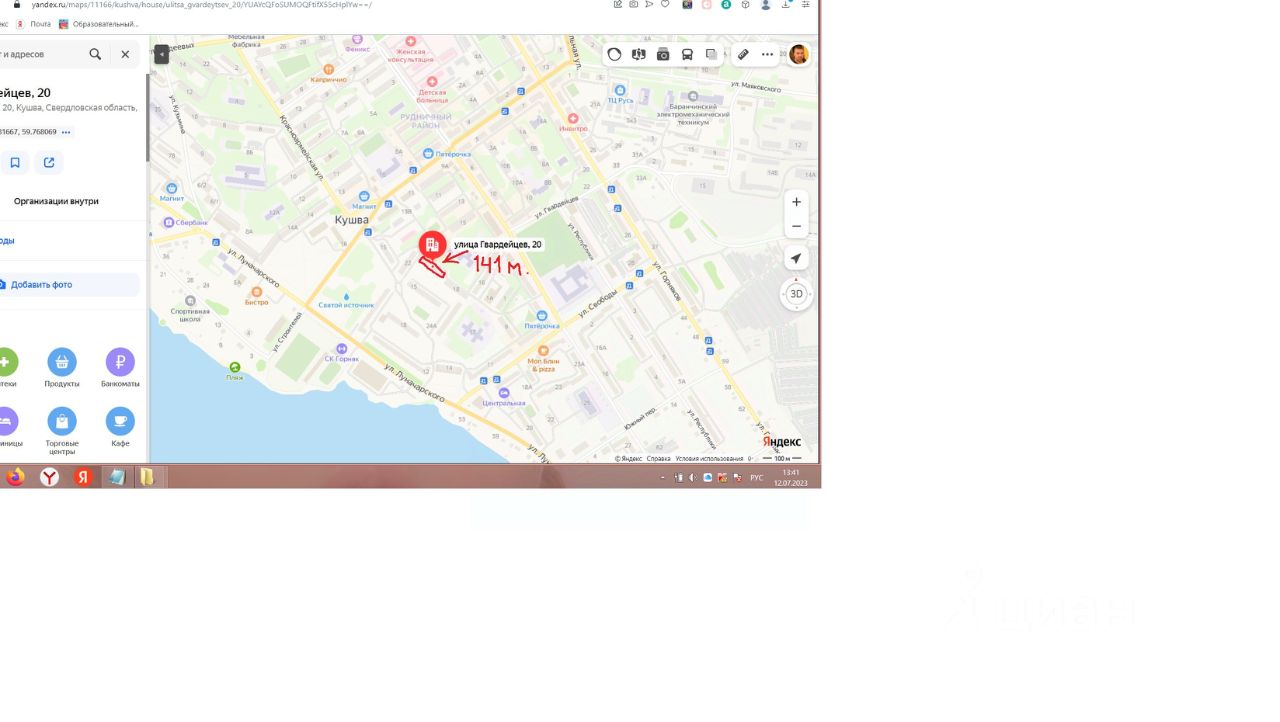The height and width of the screenshot is (722, 1280).
Task: Click the red улица Гвардейцев, 20 pin
Action: point(432,245)
